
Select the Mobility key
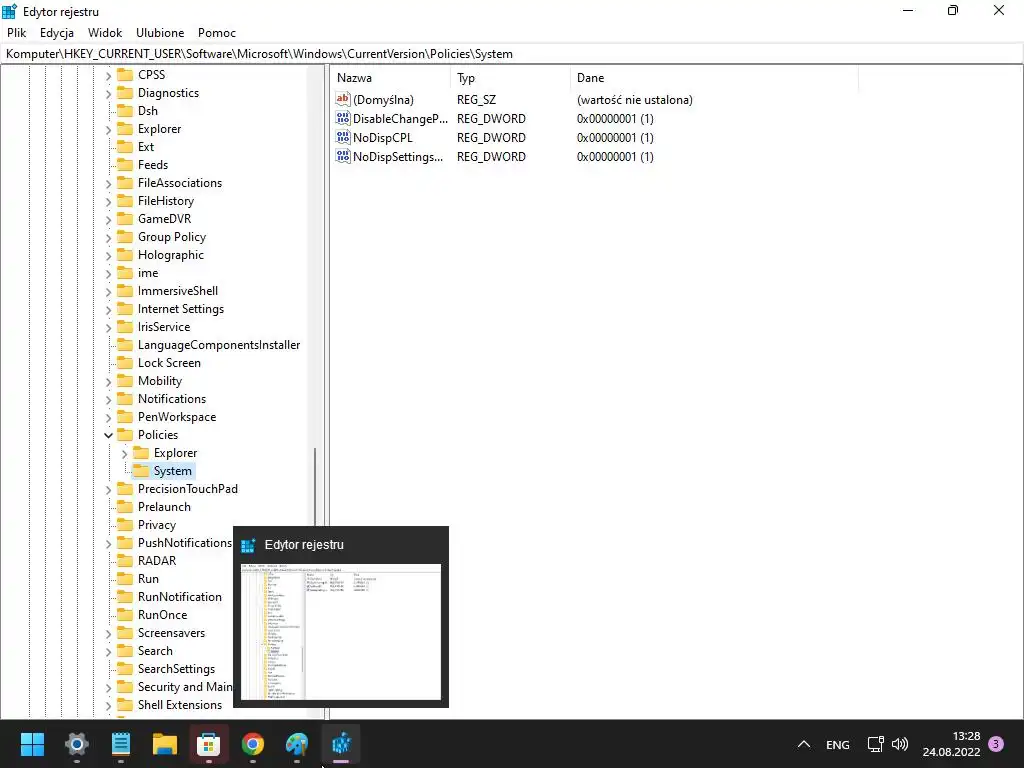pos(159,381)
